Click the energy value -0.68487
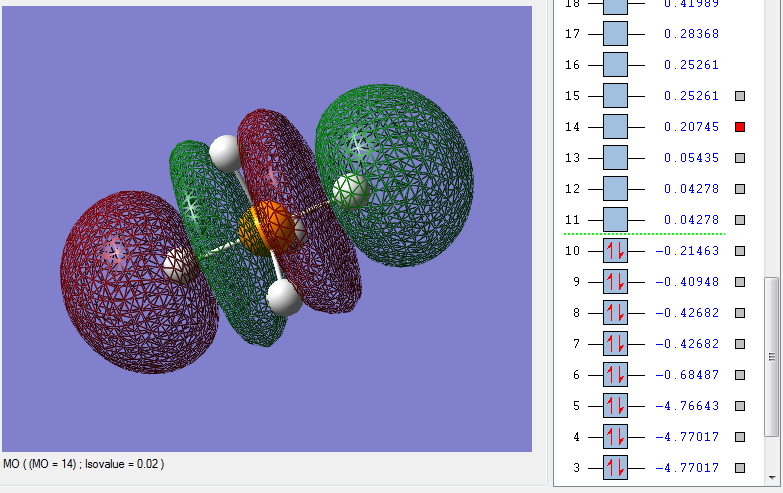This screenshot has width=783, height=493. pos(687,375)
